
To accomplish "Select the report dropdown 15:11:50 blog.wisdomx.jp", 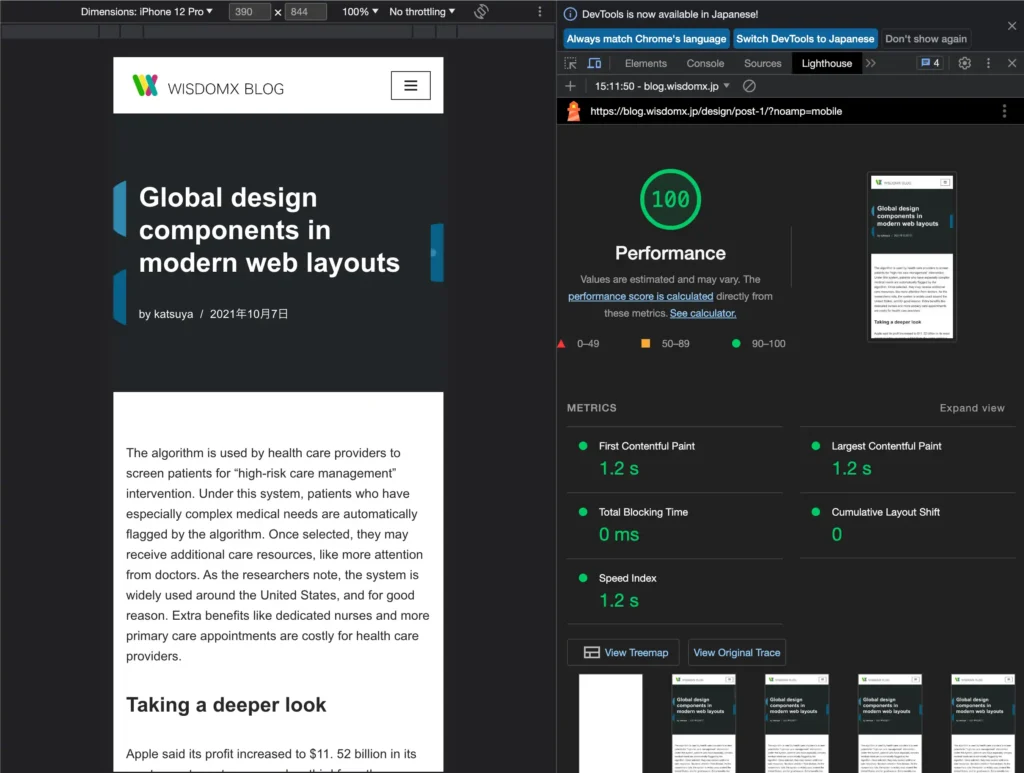I will pos(662,87).
